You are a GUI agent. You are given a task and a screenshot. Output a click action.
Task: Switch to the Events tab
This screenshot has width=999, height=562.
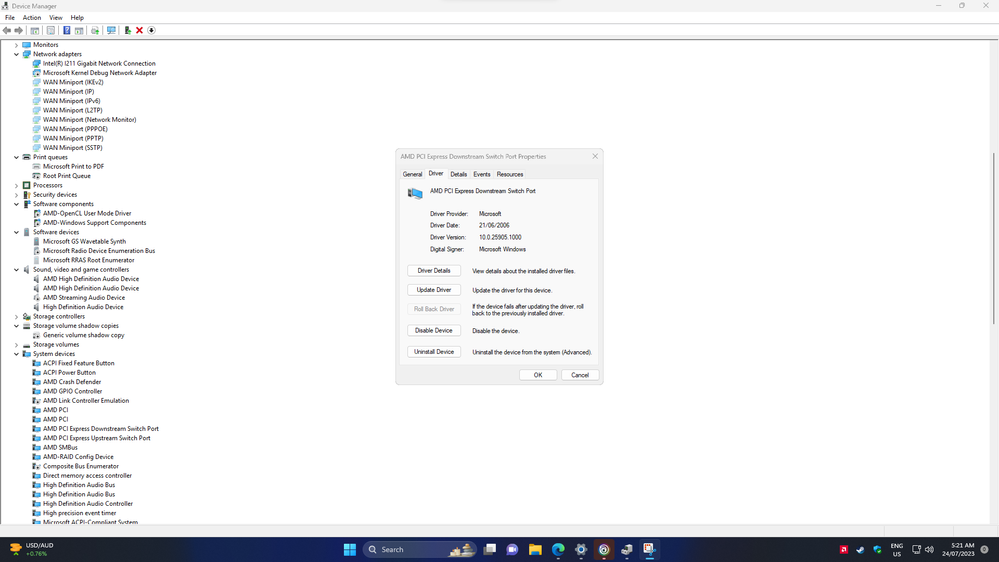tap(482, 174)
